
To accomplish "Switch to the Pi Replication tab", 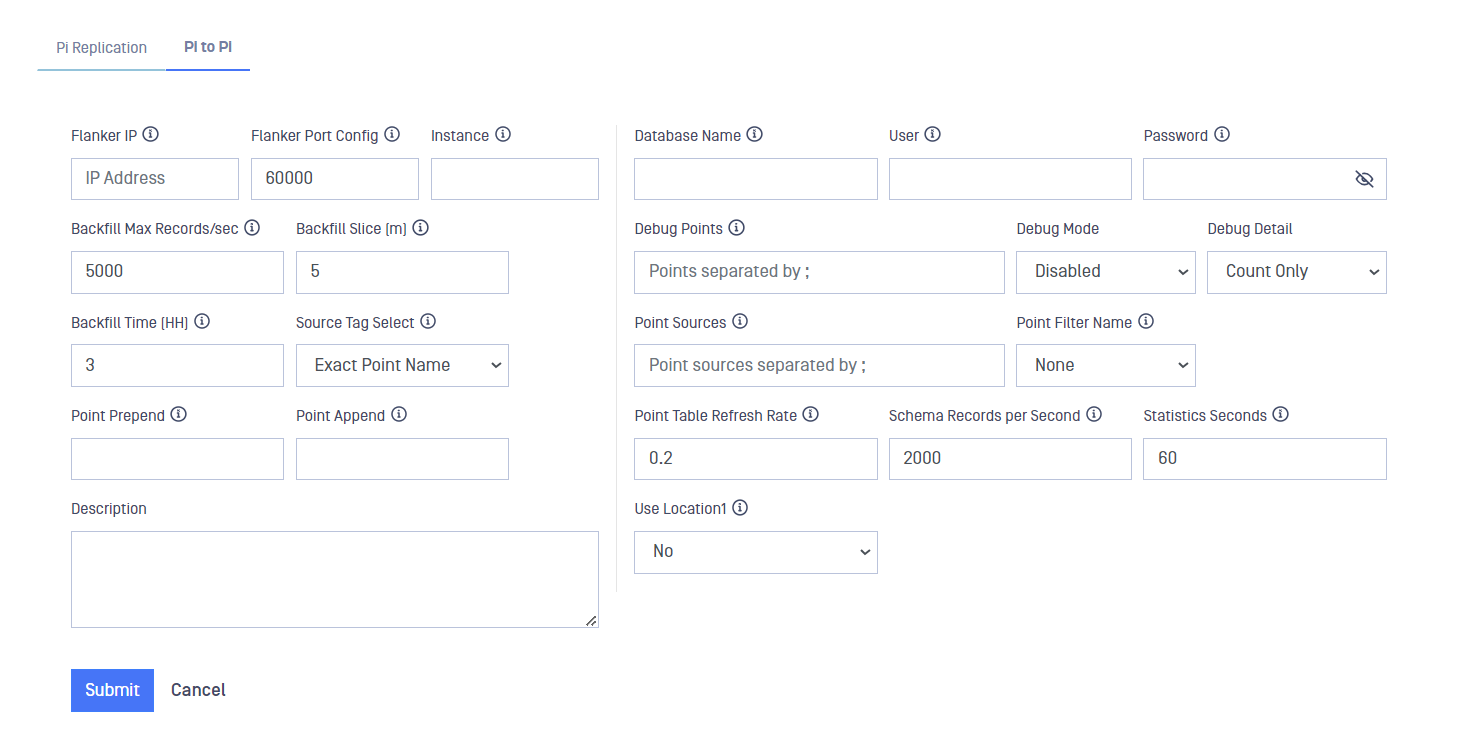I will 102,48.
